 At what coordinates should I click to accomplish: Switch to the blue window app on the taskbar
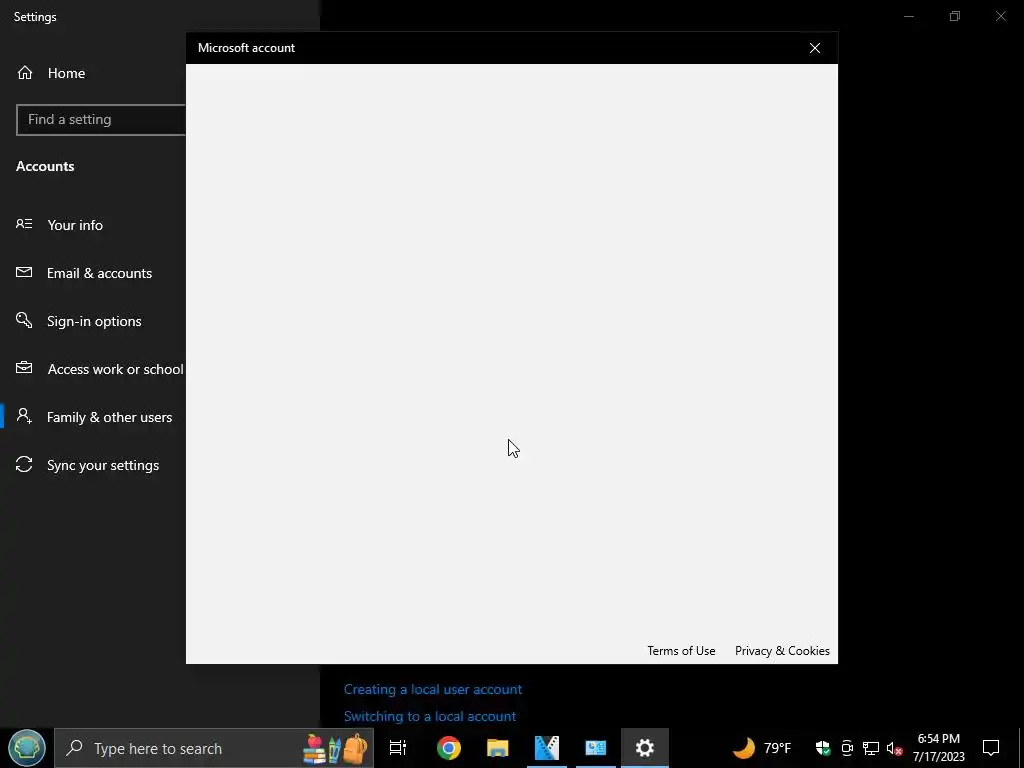coord(596,748)
